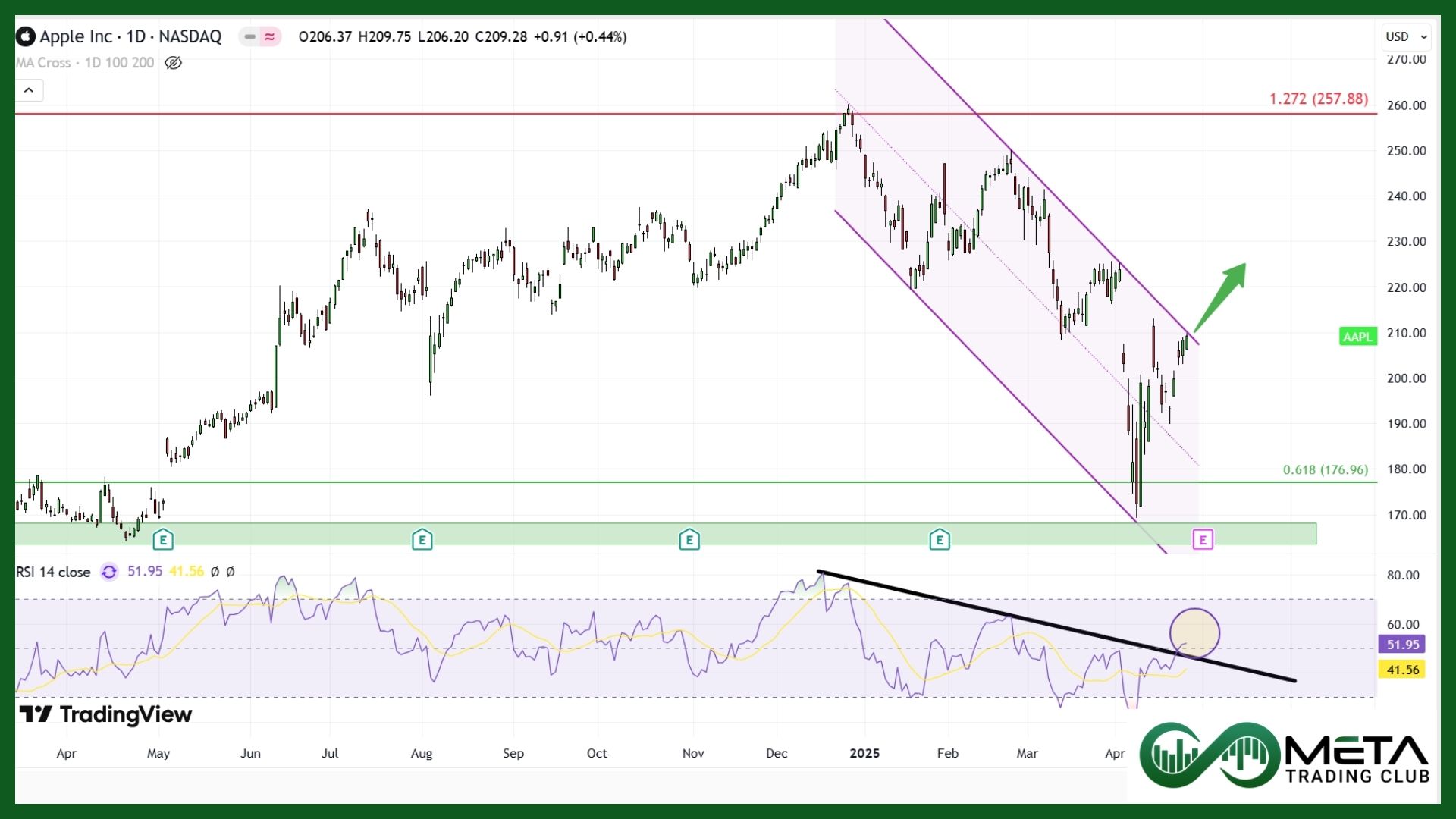Click the earnings E marker near August
The width and height of the screenshot is (1456, 819).
[x=422, y=540]
